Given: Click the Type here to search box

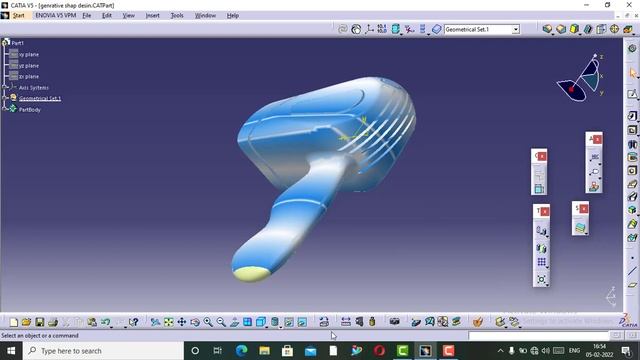Looking at the screenshot, I should click(x=103, y=351).
